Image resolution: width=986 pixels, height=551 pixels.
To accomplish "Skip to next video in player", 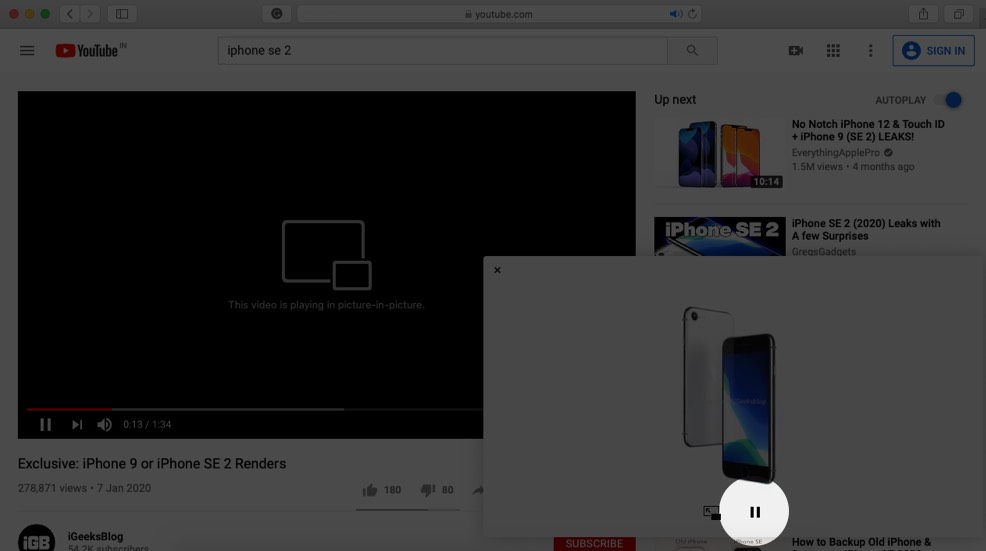I will tap(77, 425).
